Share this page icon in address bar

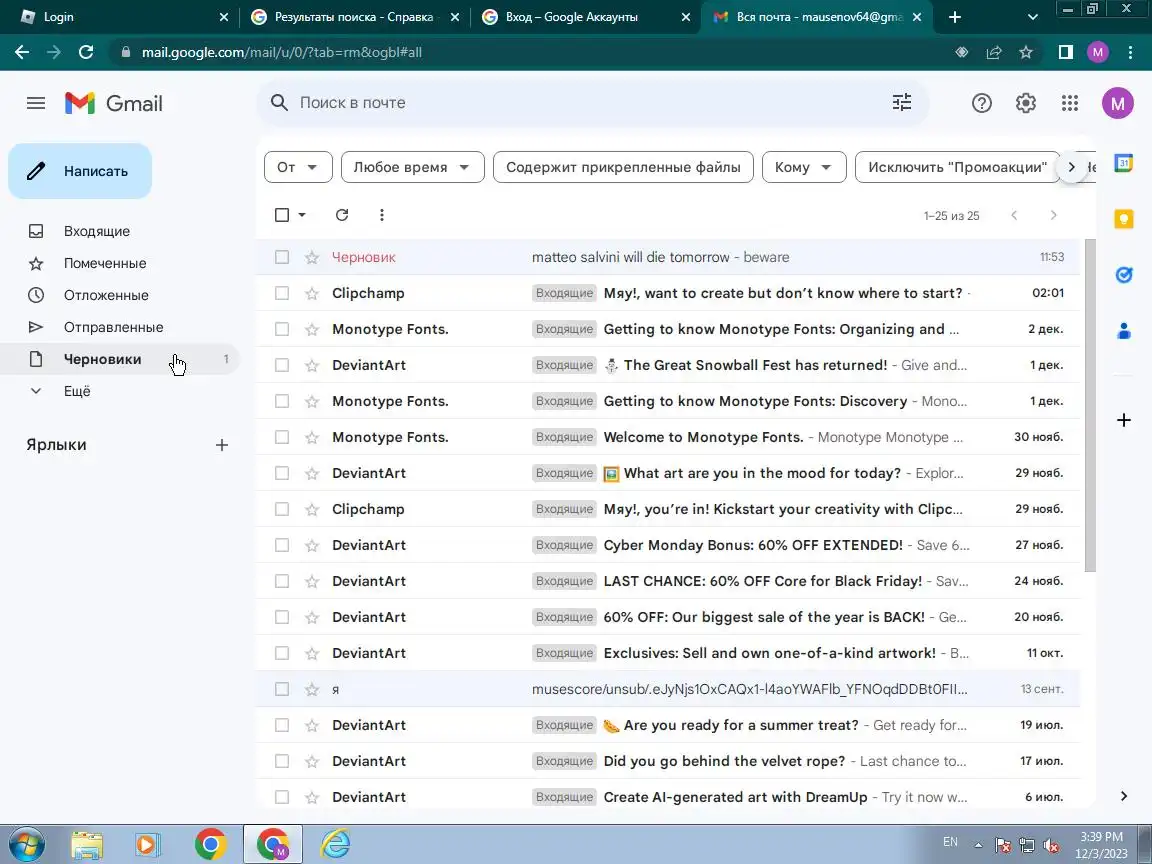coord(993,52)
